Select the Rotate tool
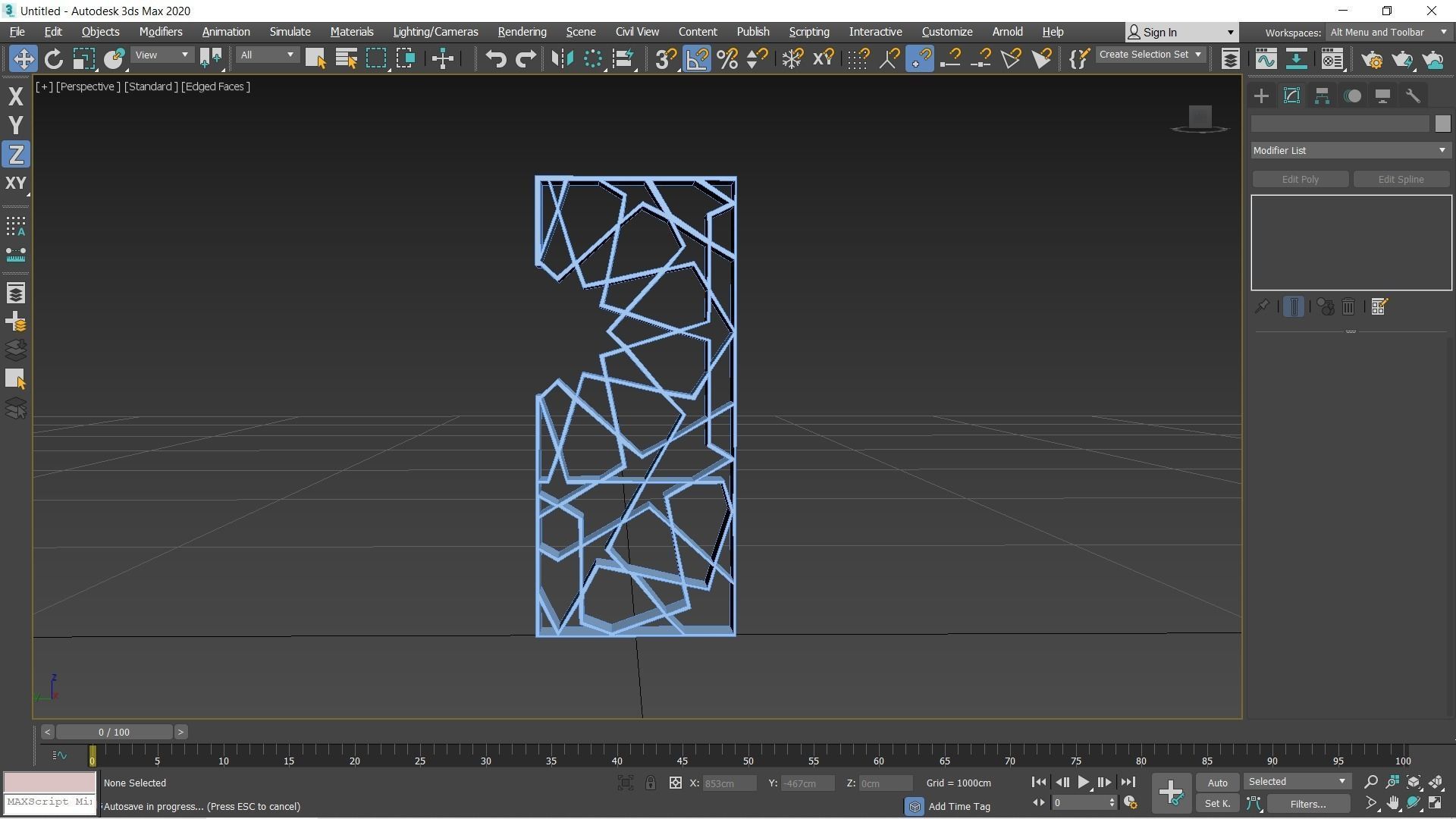1456x819 pixels. coord(53,58)
